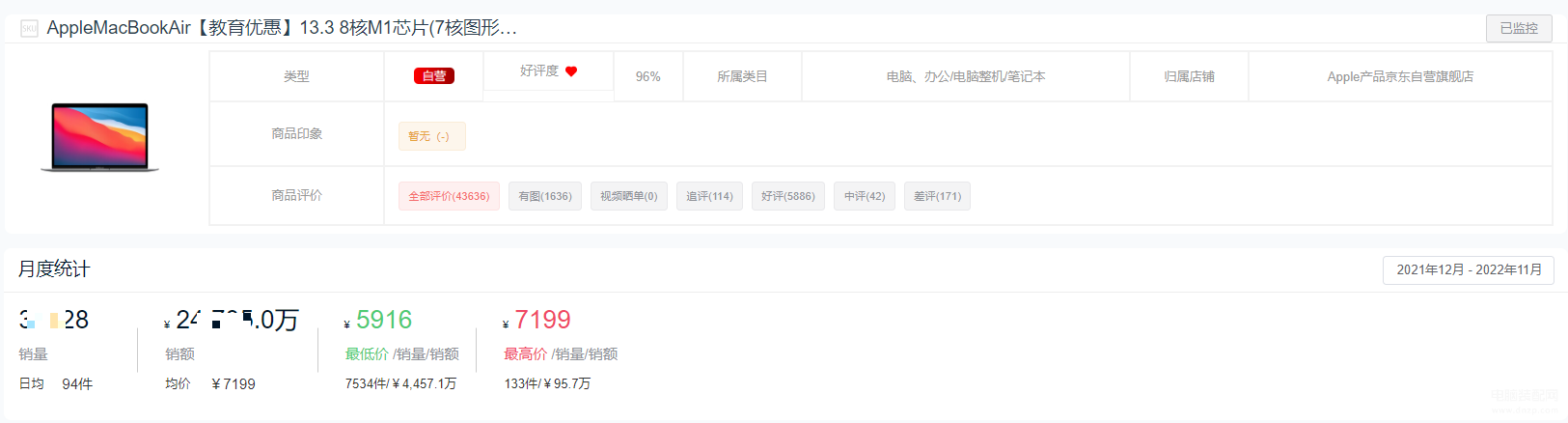
Task: Open the 2021年12月 - 2022年11月 date range picker
Action: coord(1469,269)
